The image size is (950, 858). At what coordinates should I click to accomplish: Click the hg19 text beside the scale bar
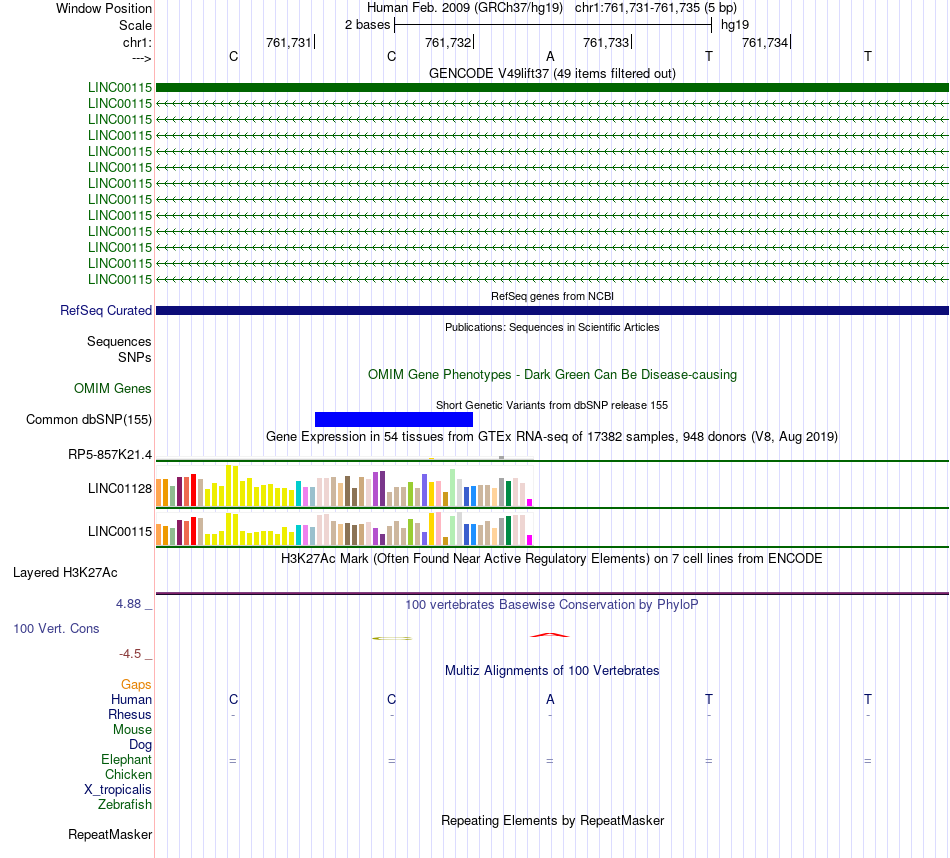tap(735, 25)
